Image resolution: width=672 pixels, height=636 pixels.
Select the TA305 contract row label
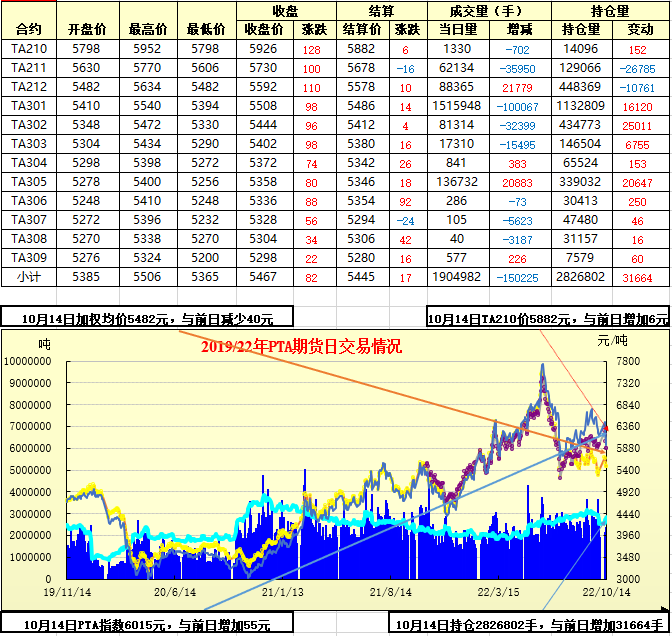29,182
